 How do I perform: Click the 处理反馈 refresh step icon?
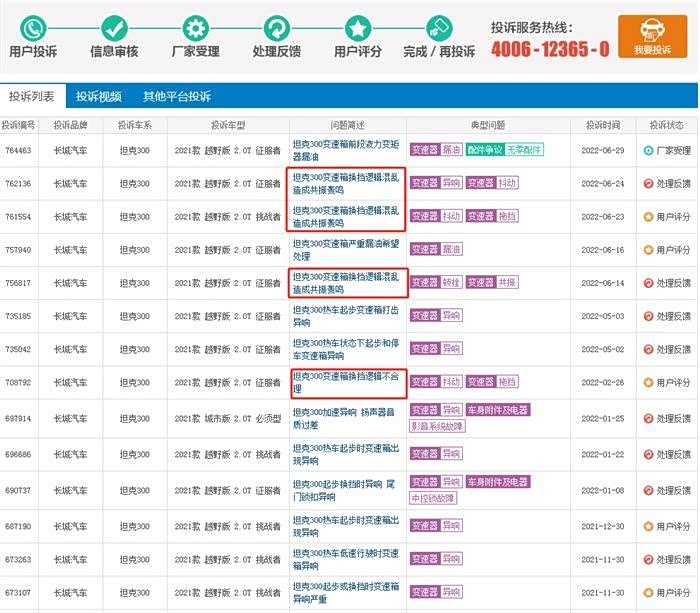pos(277,28)
